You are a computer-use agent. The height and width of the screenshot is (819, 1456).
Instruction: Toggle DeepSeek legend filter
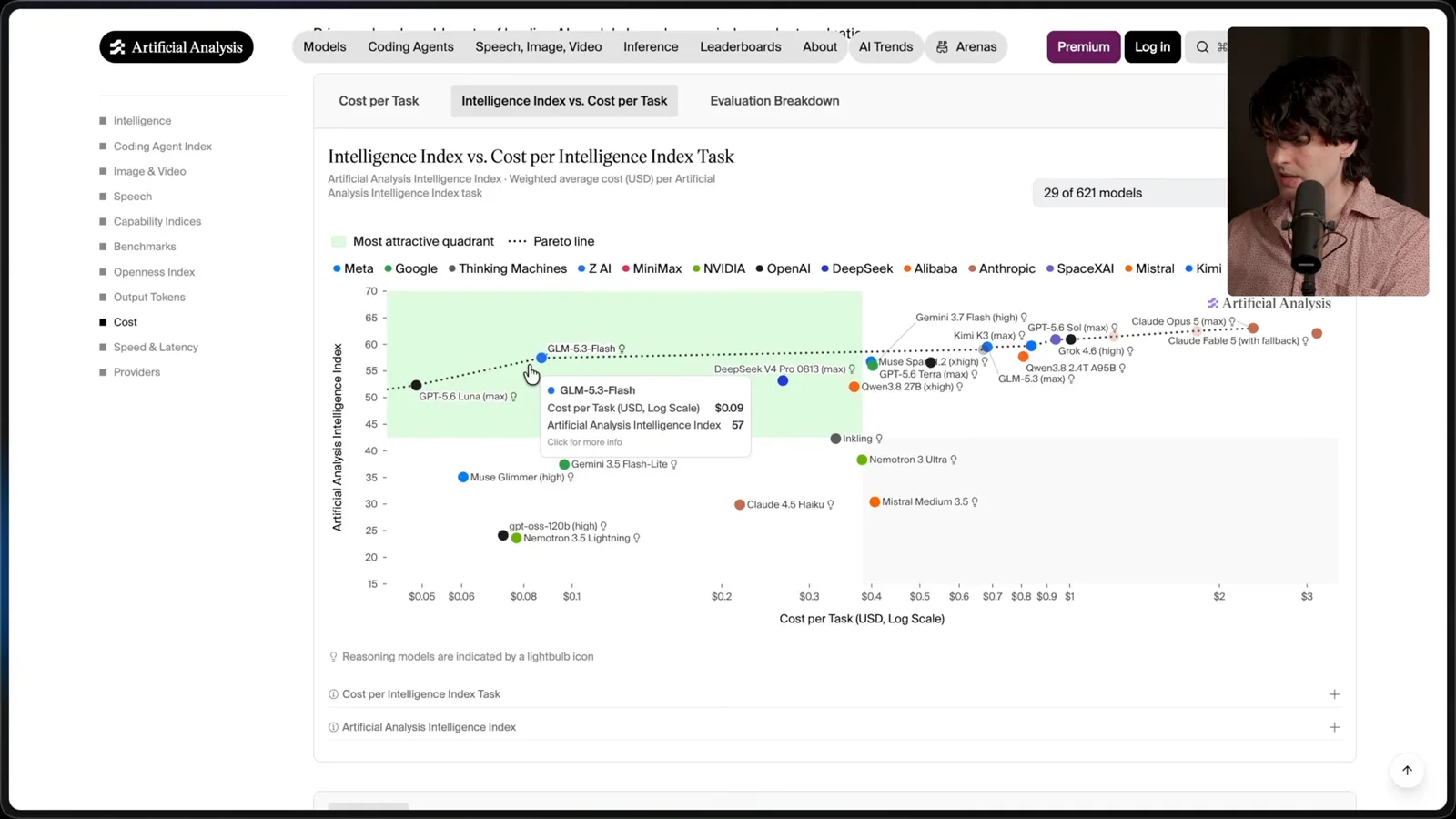coord(856,268)
